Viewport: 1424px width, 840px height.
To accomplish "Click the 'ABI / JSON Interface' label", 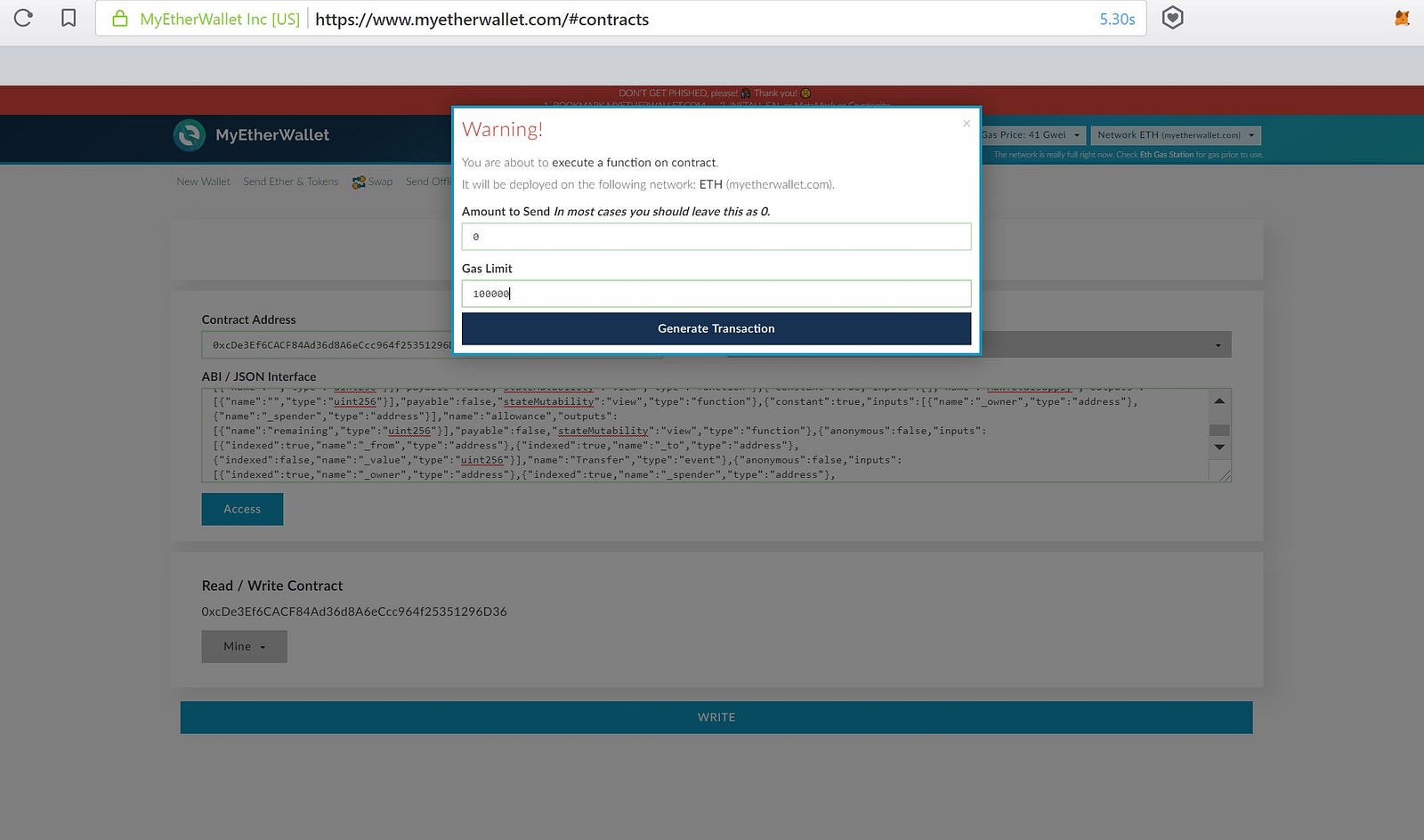I will pyautogui.click(x=259, y=376).
